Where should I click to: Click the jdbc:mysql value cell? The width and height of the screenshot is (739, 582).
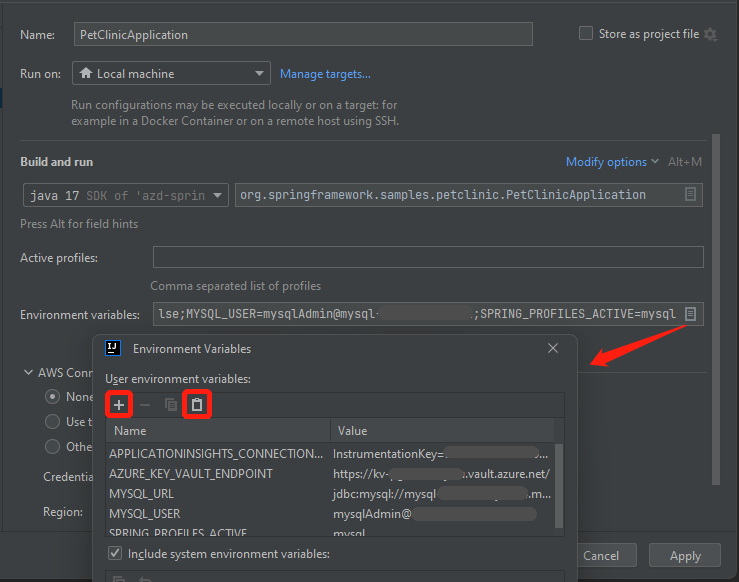coord(442,493)
